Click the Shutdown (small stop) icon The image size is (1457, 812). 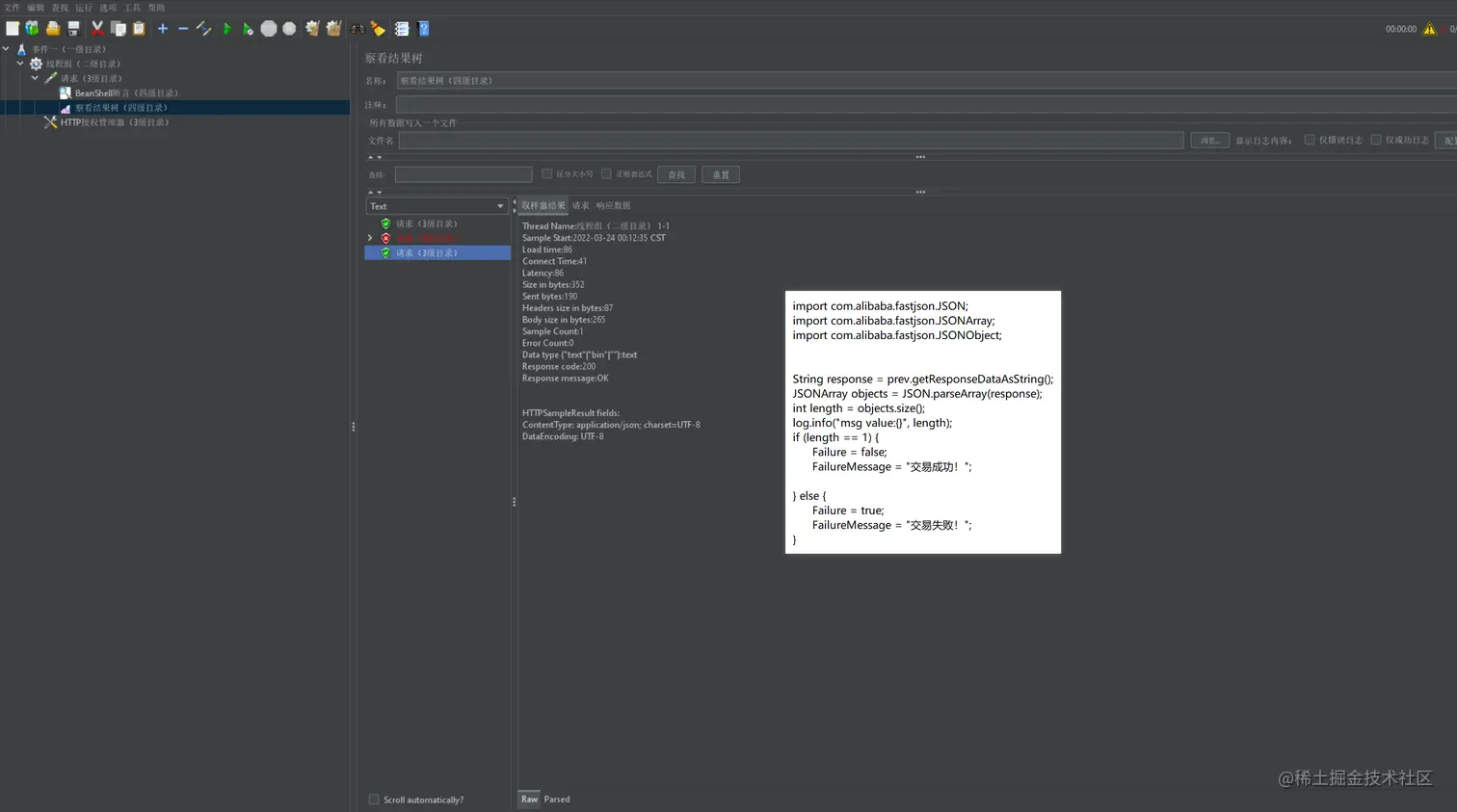[x=289, y=29]
